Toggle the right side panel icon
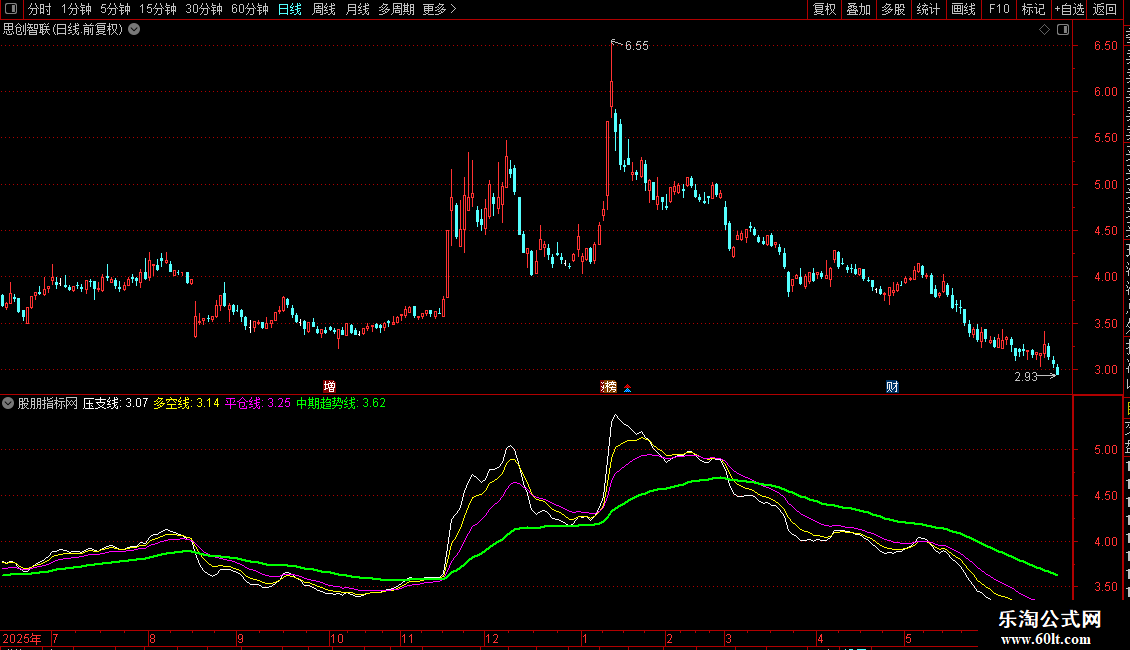This screenshot has width=1130, height=650. pos(1063,30)
